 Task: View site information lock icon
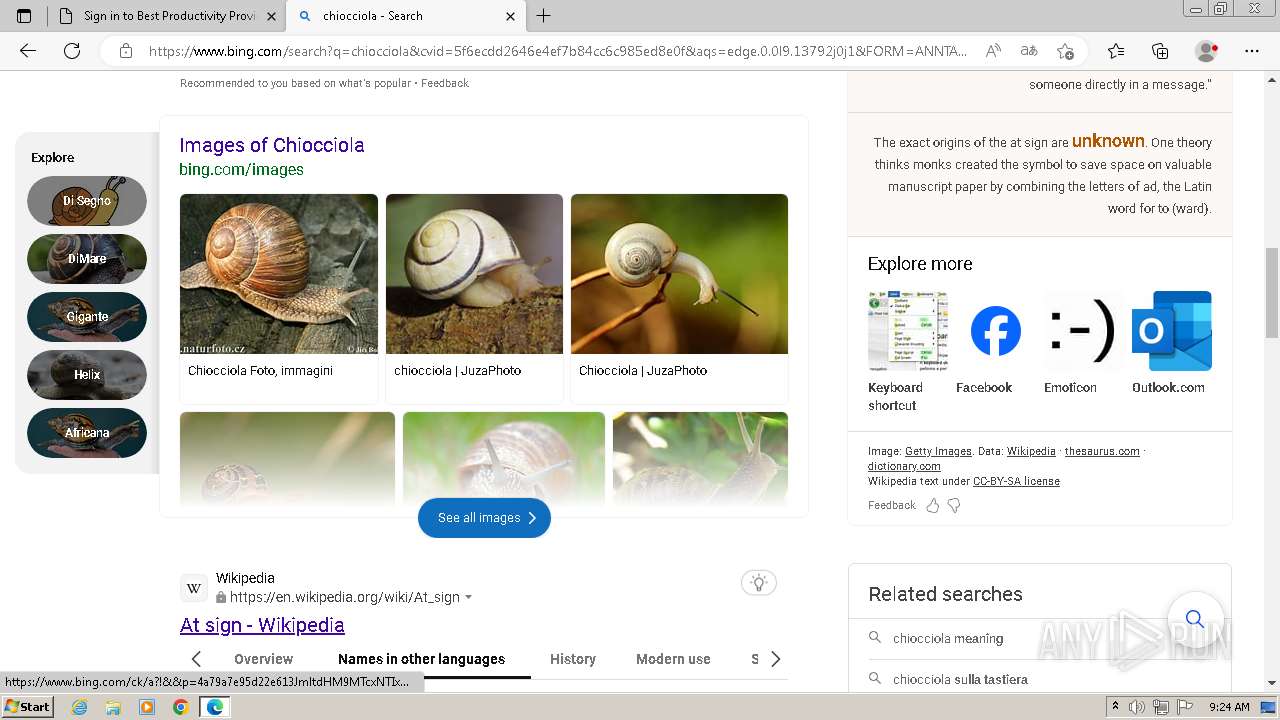pyautogui.click(x=126, y=51)
